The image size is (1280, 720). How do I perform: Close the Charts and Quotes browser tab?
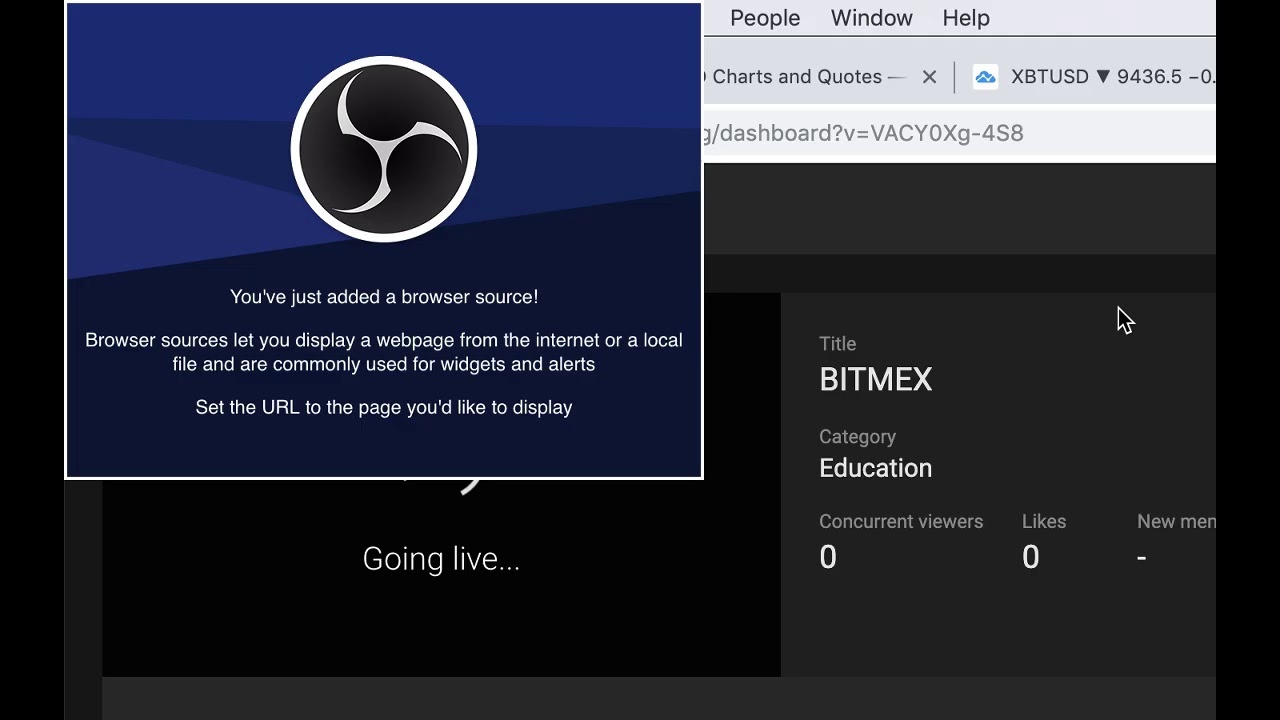[x=929, y=77]
